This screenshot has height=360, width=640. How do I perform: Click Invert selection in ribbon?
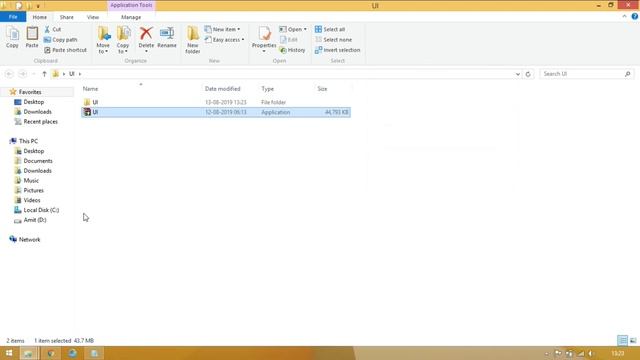click(x=338, y=50)
